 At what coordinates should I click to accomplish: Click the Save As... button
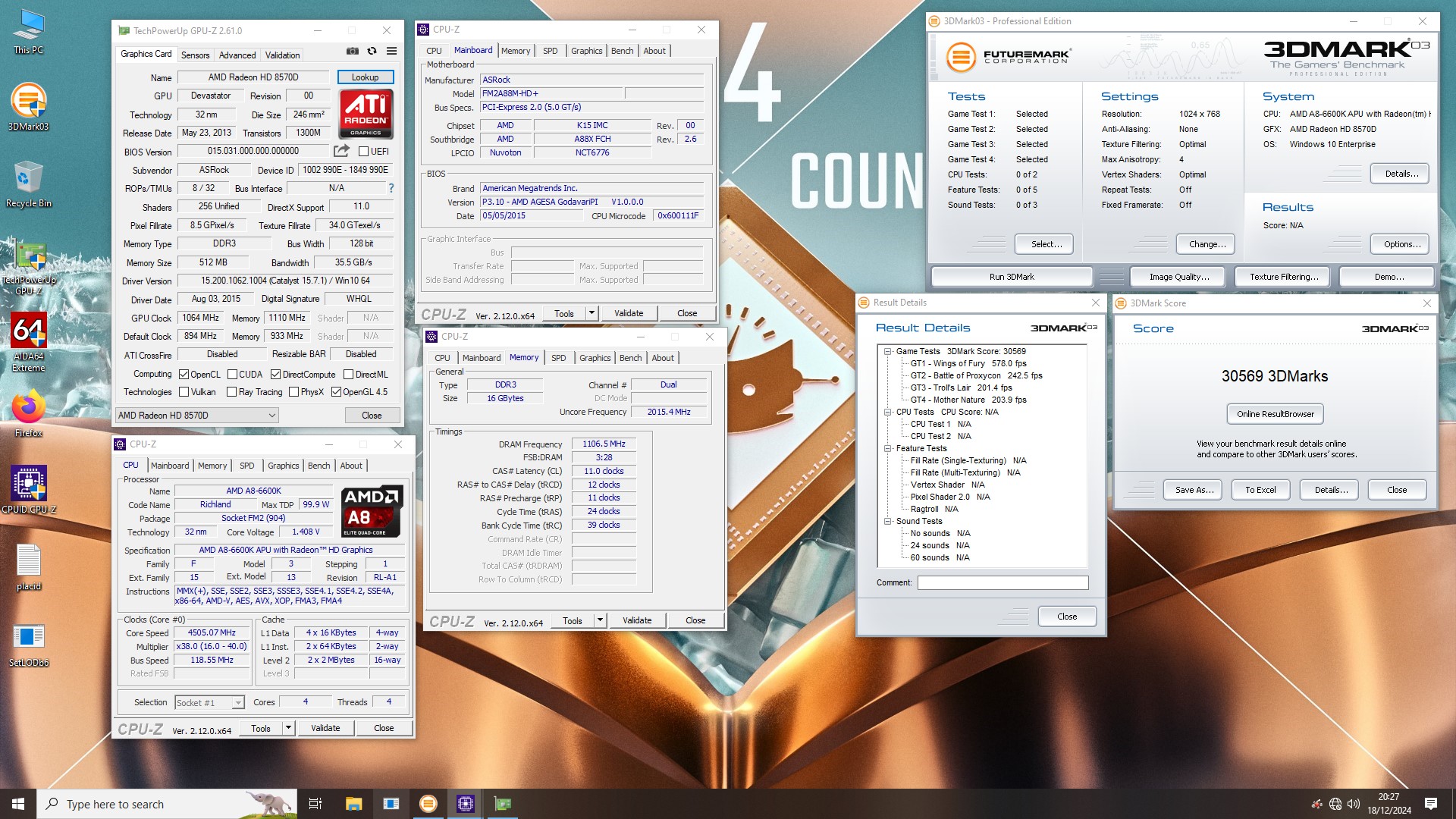[1194, 490]
